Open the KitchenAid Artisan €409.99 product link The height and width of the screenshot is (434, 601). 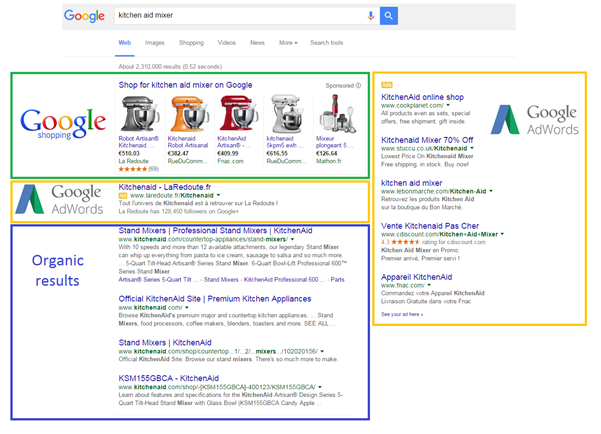pos(234,142)
